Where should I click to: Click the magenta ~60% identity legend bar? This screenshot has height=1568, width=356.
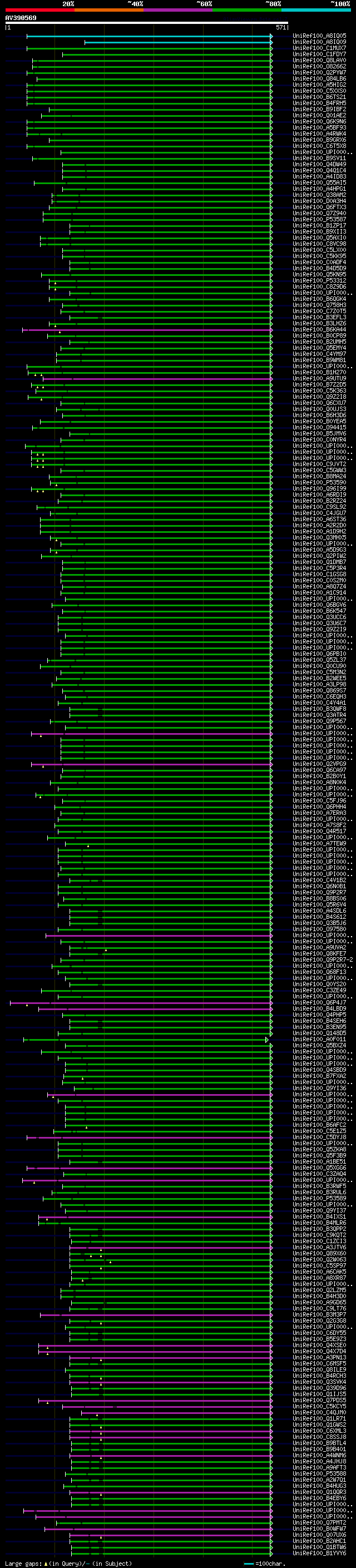177,10
